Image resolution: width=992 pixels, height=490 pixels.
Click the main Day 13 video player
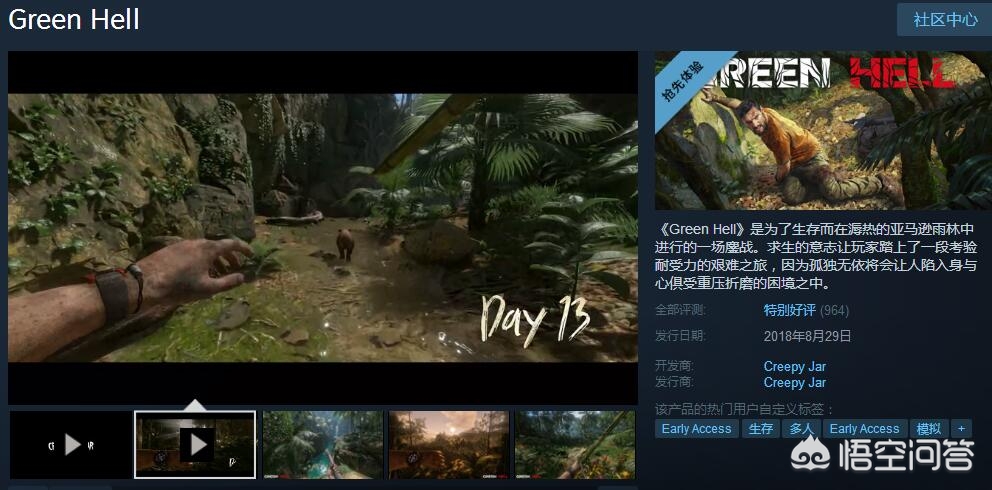tap(322, 228)
